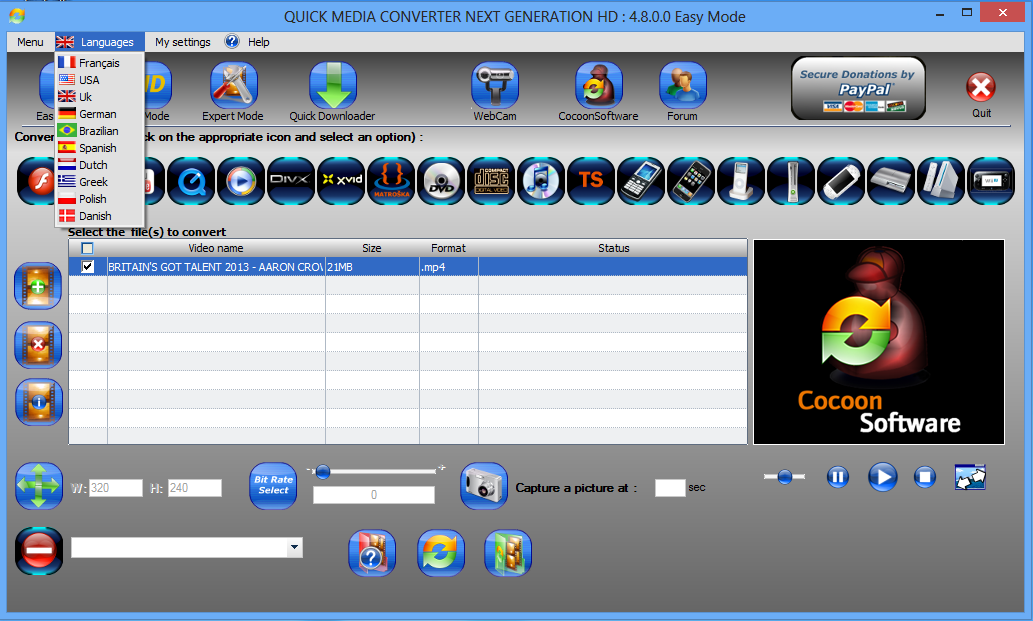Start conversion with the refresh arrows icon

tap(441, 553)
